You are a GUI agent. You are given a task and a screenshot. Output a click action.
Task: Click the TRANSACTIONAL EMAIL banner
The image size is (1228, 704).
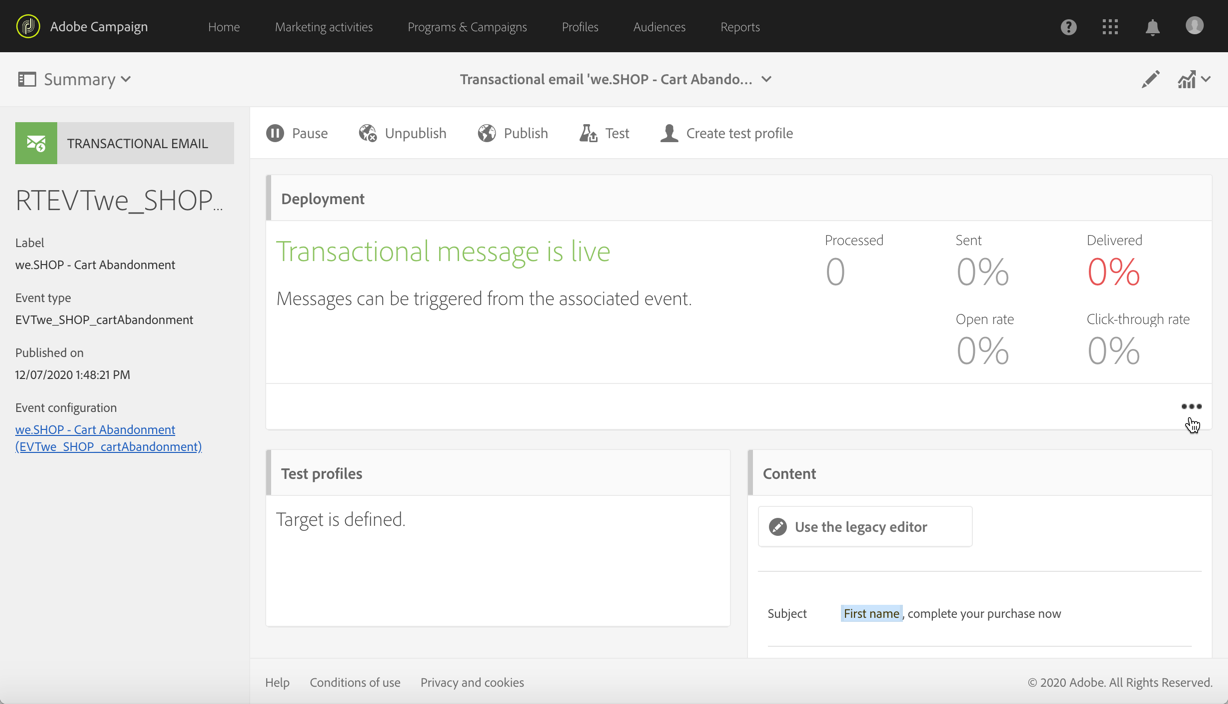[x=125, y=143]
